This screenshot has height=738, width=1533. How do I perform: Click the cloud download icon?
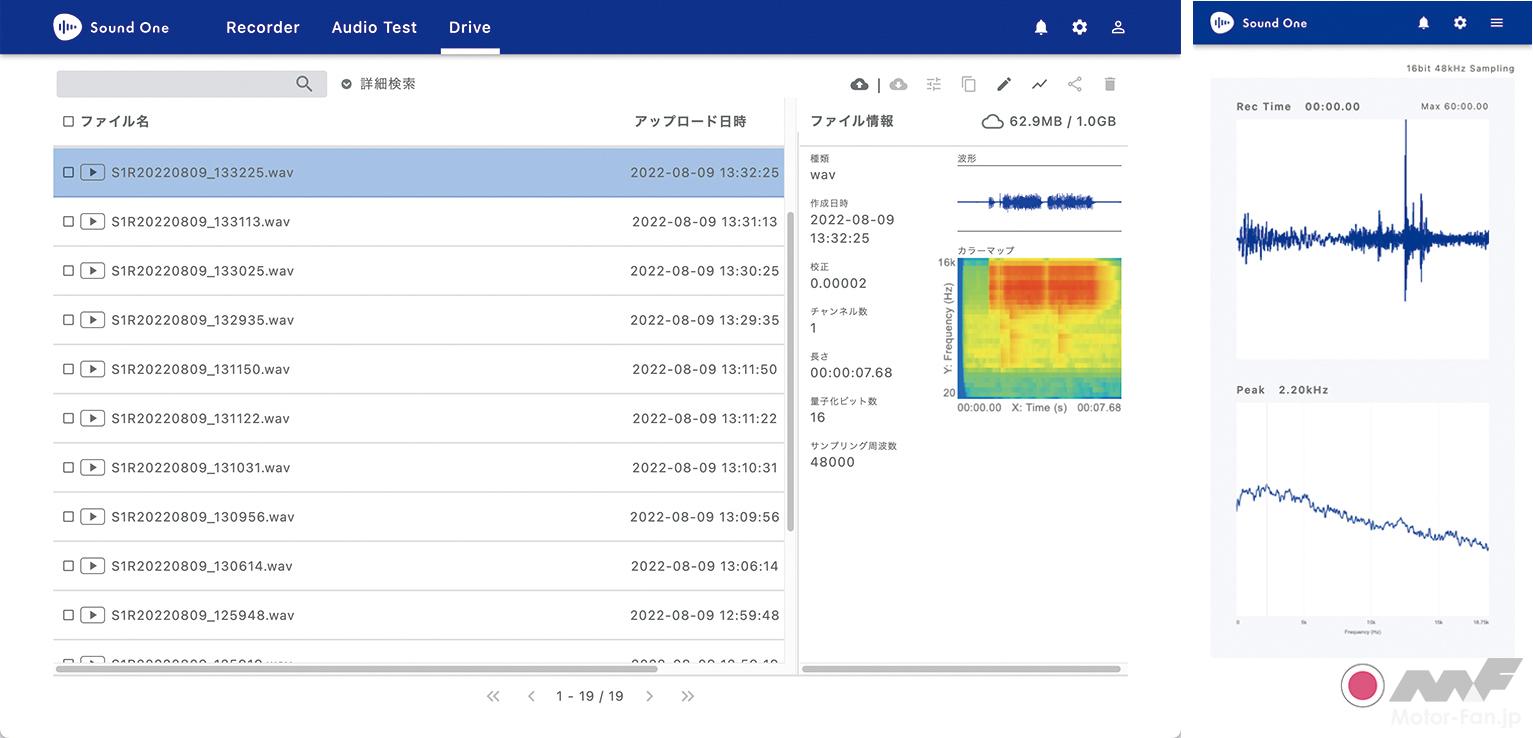(898, 85)
